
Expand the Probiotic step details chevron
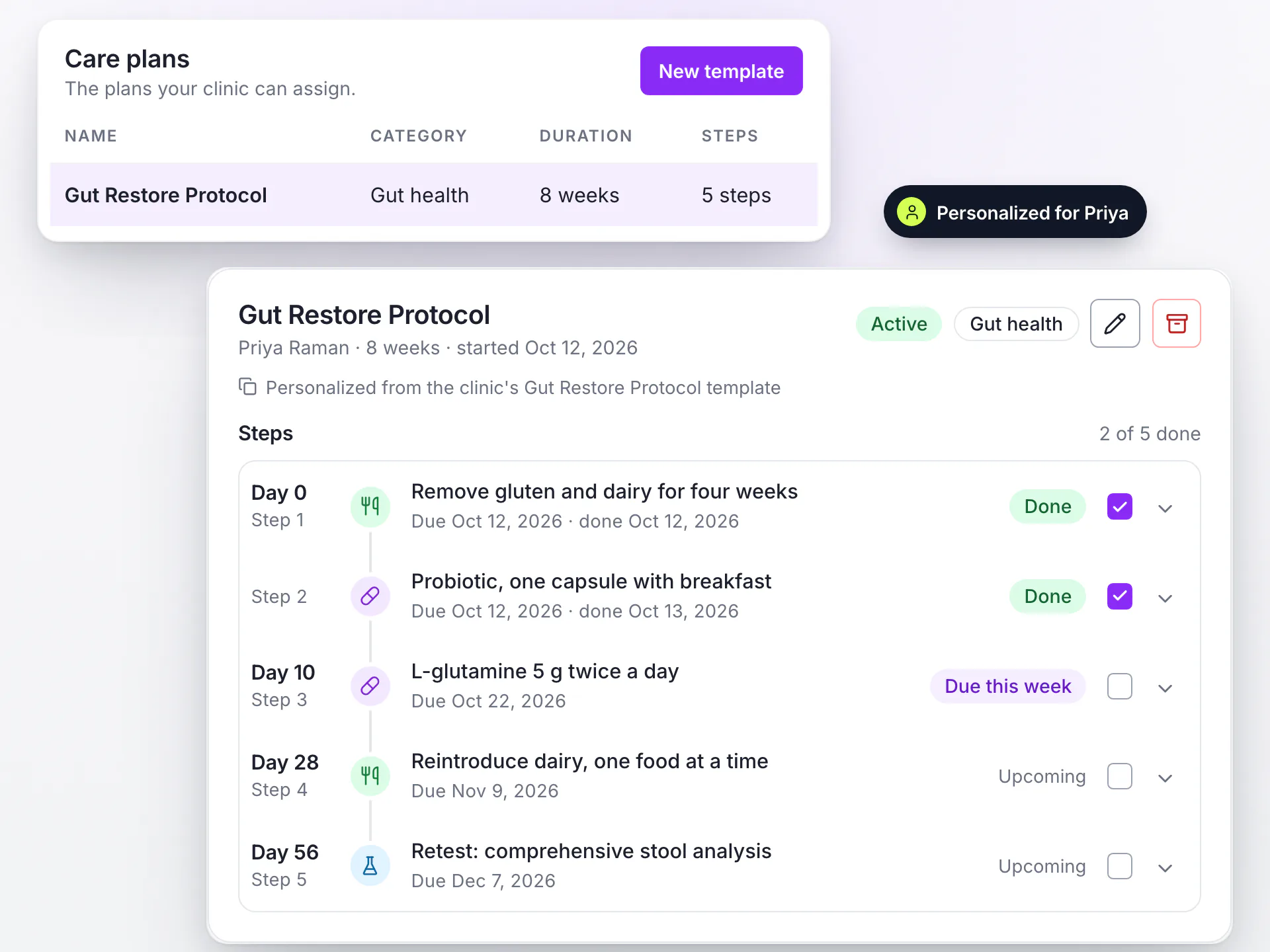pyautogui.click(x=1165, y=598)
